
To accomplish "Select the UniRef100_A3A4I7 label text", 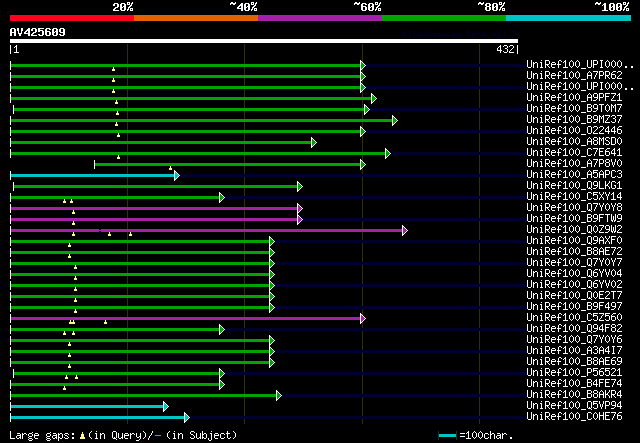I will click(x=574, y=351).
